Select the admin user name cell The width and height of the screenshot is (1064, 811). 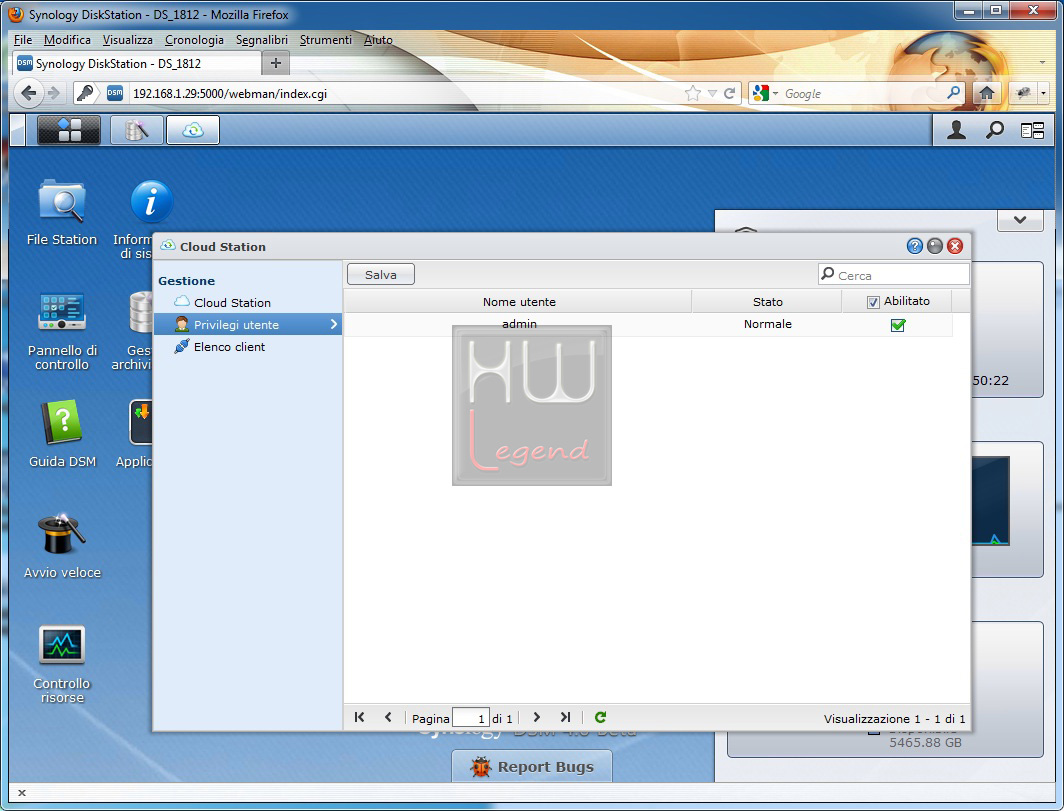tap(519, 324)
